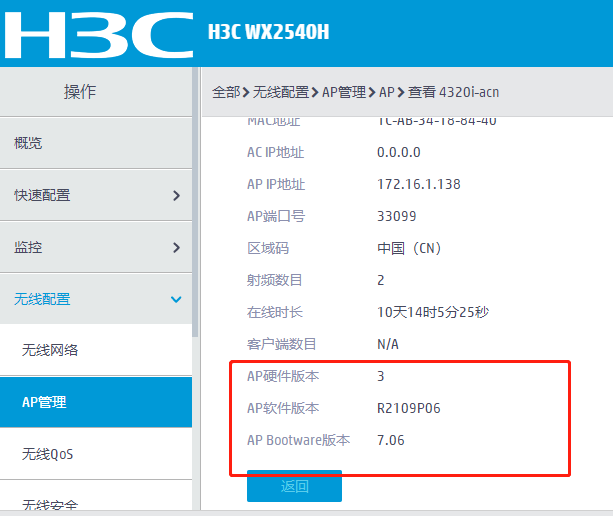Open the 无线QoS submenu
The height and width of the screenshot is (516, 613).
tap(96, 454)
